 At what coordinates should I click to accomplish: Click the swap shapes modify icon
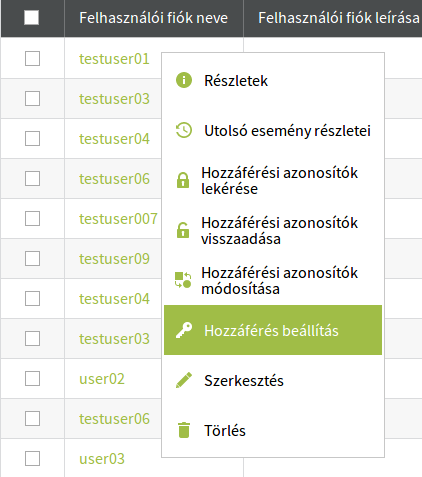[x=183, y=280]
